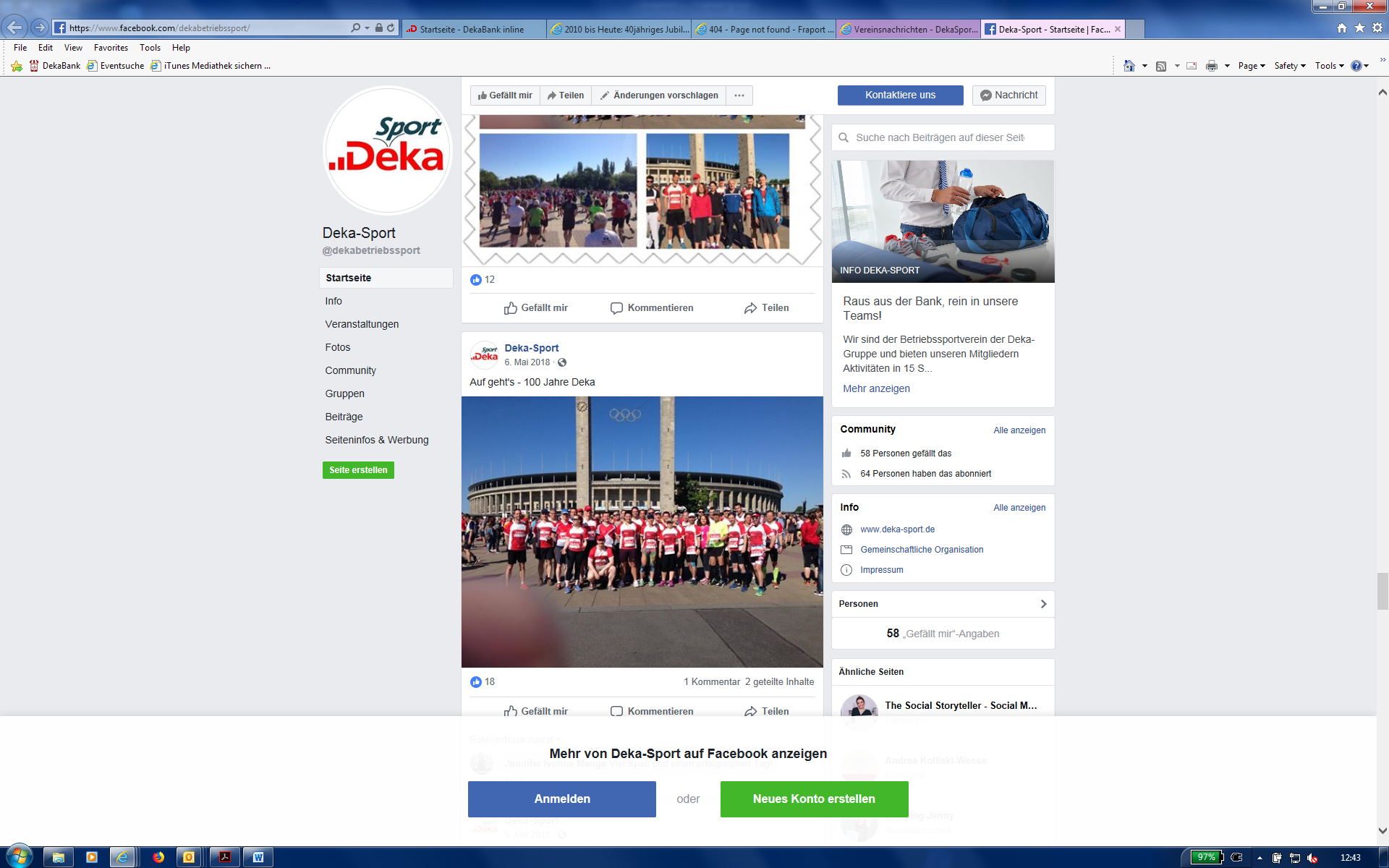The height and width of the screenshot is (868, 1389).
Task: Click the page vertical scrollbar thumb
Action: 1382,591
